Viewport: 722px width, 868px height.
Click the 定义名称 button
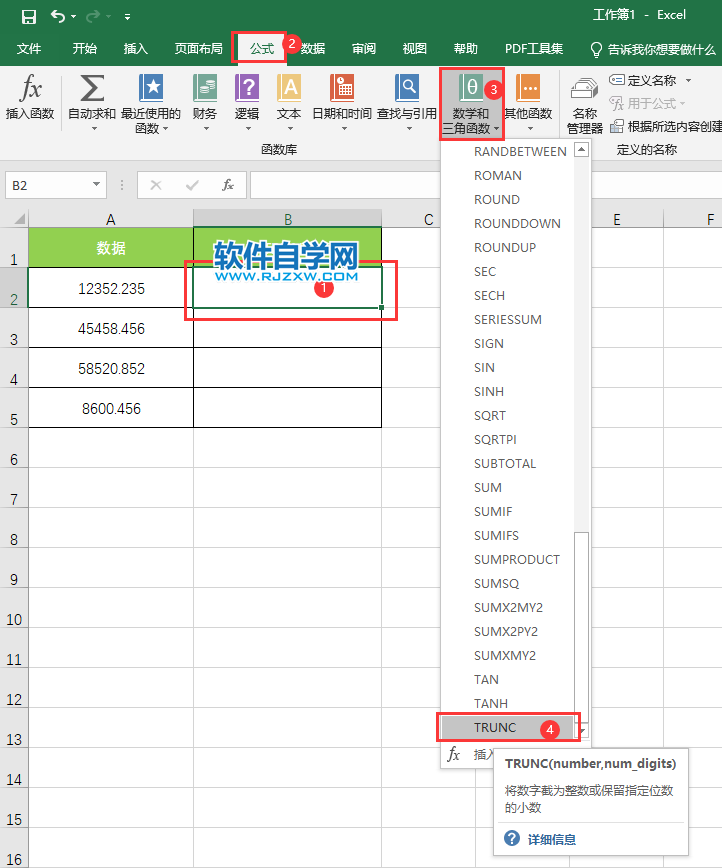point(642,80)
